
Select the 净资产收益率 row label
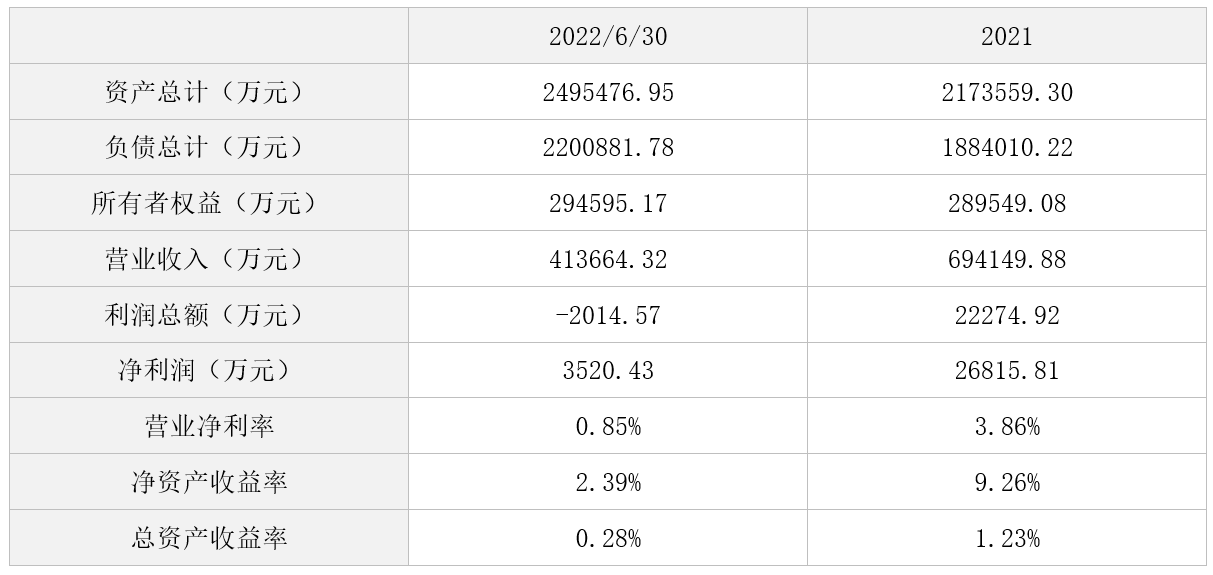(x=209, y=482)
